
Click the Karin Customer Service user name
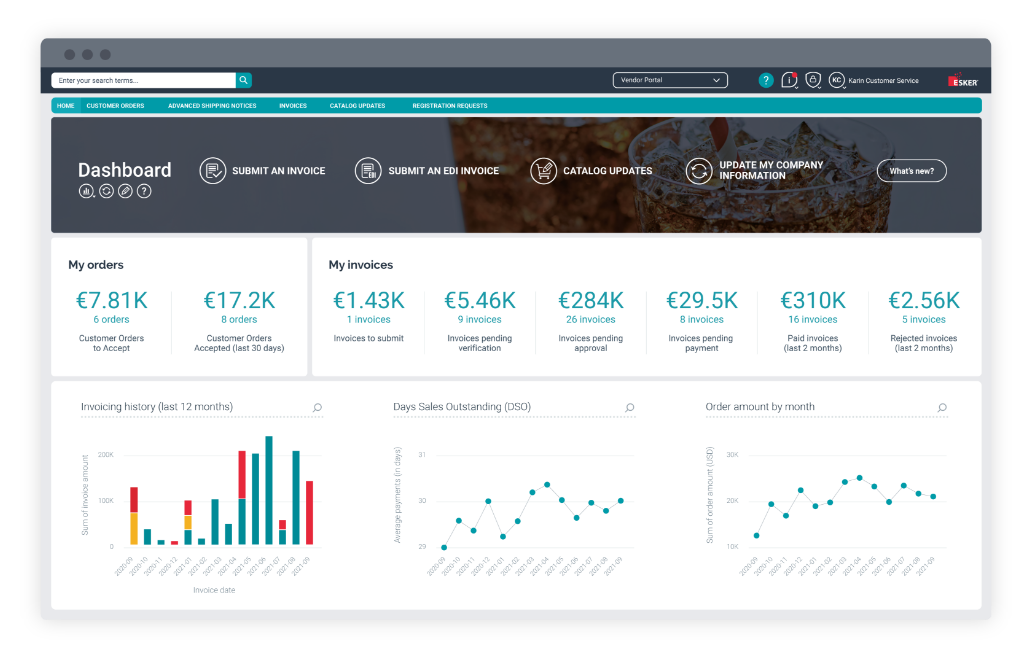click(884, 81)
